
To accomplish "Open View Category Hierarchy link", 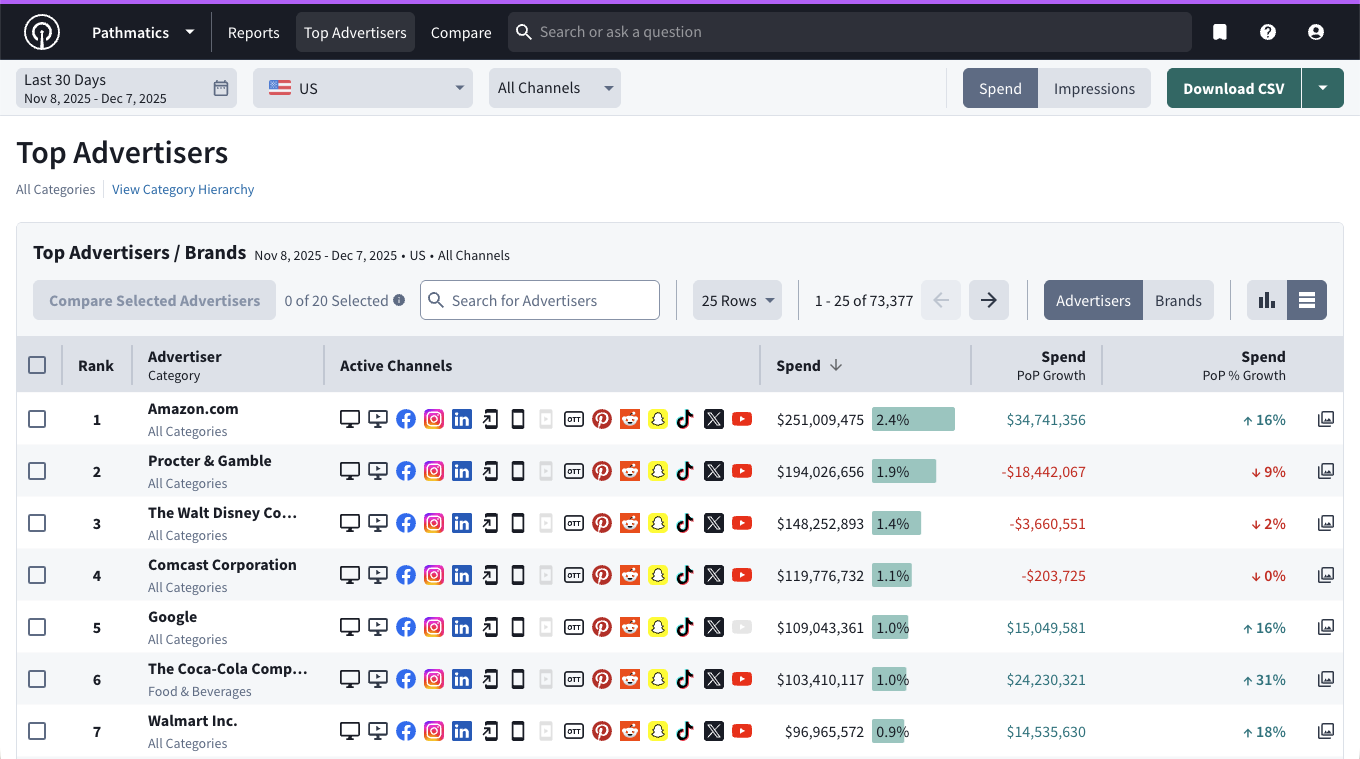I will (183, 189).
